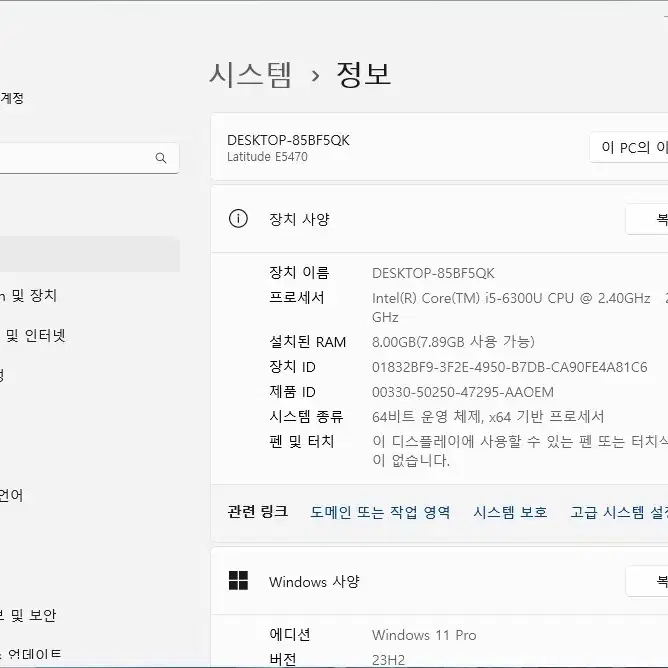Click the 23H2 version value
The height and width of the screenshot is (668, 668).
(x=389, y=660)
